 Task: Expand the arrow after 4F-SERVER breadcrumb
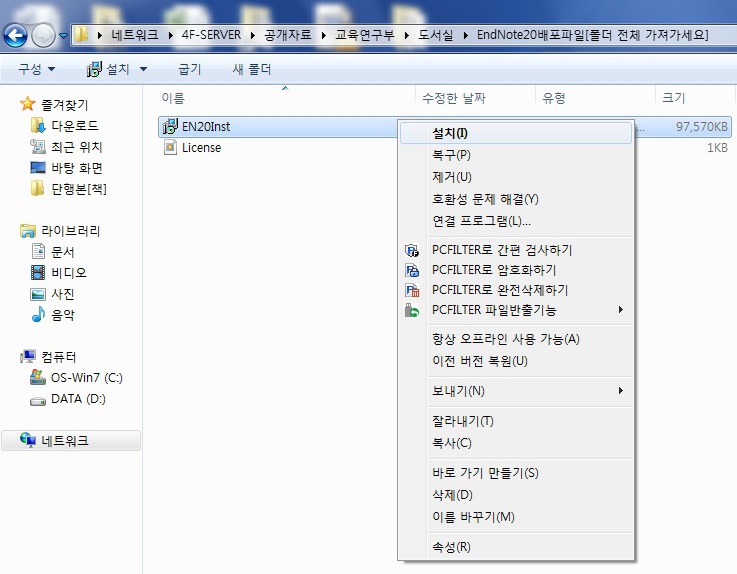[253, 35]
